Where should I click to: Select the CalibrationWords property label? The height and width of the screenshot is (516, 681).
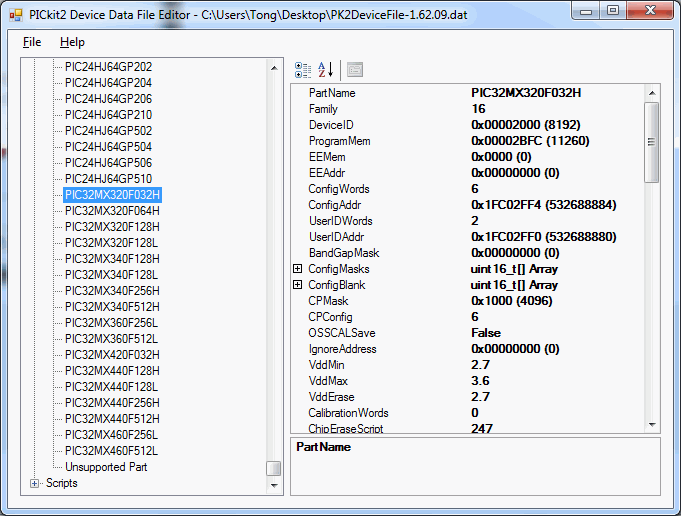348,413
